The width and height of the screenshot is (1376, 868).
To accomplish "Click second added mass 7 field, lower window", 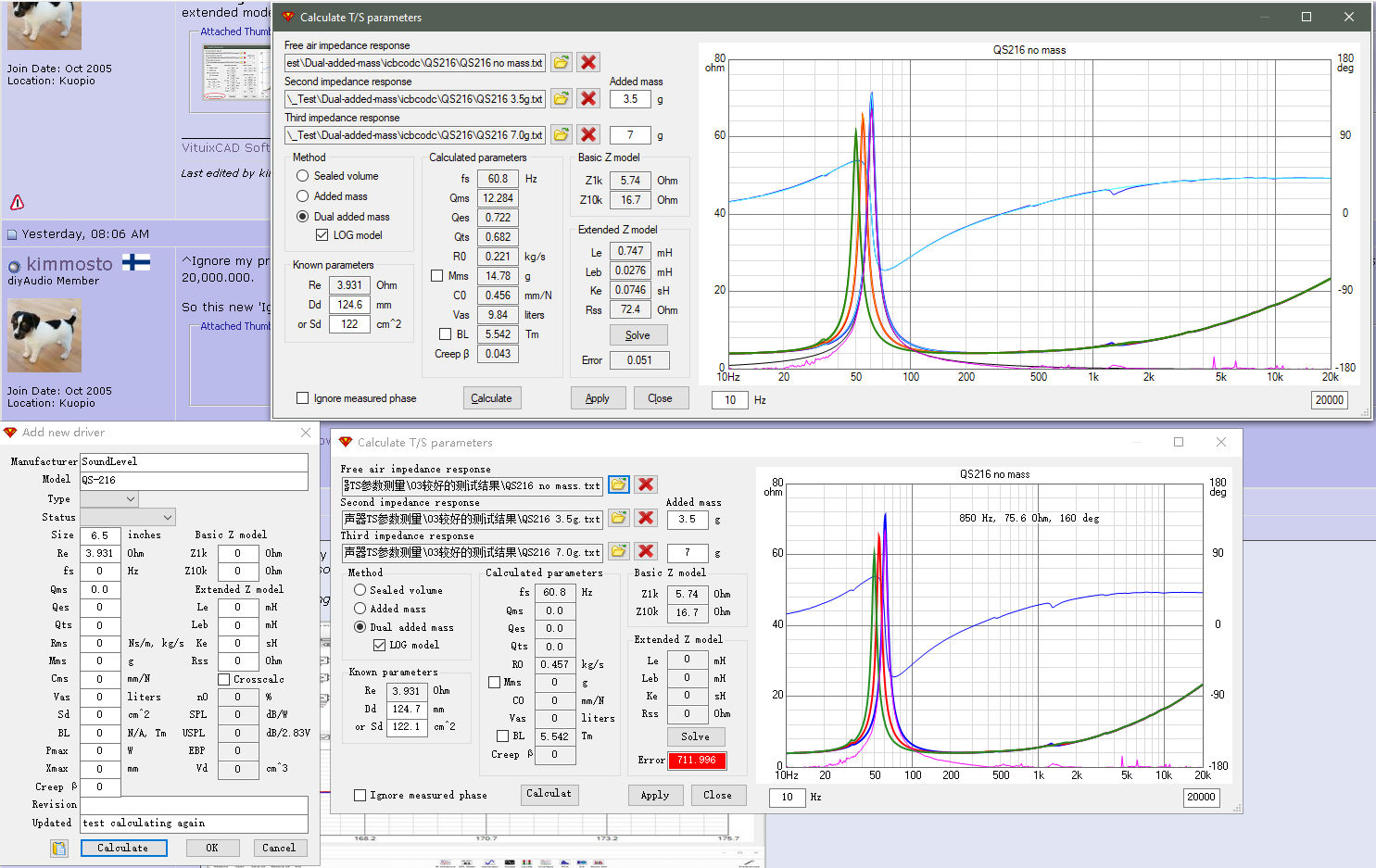I will 688,552.
